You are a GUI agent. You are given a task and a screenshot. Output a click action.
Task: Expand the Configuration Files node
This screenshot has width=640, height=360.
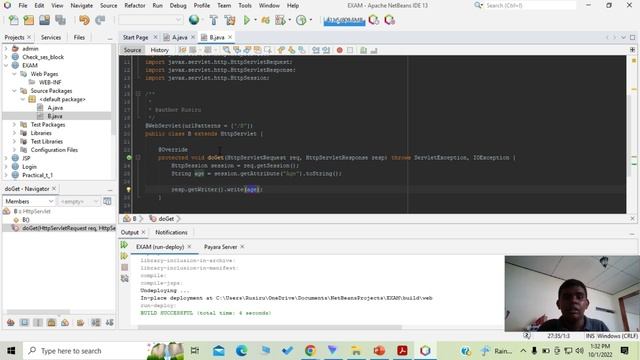(14, 150)
